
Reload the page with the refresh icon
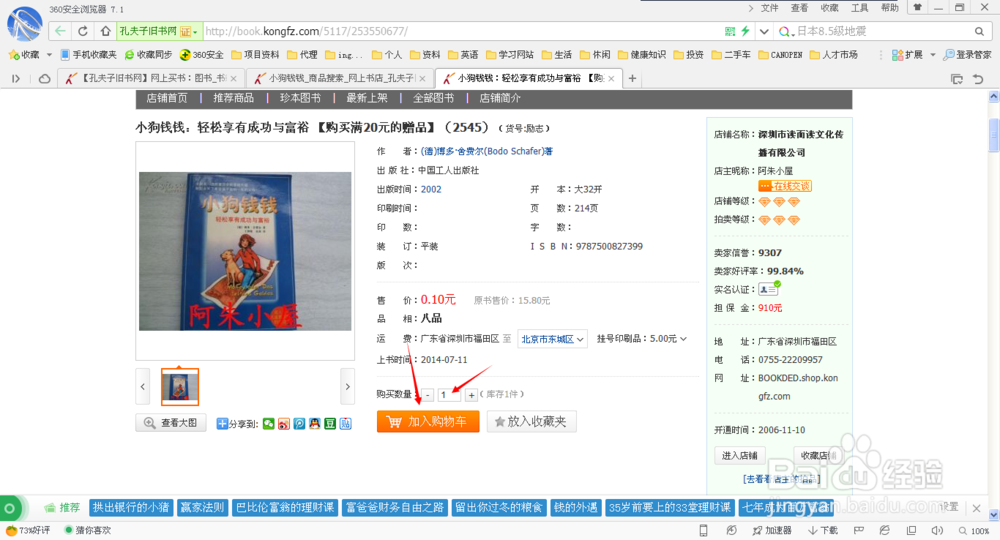(x=83, y=31)
